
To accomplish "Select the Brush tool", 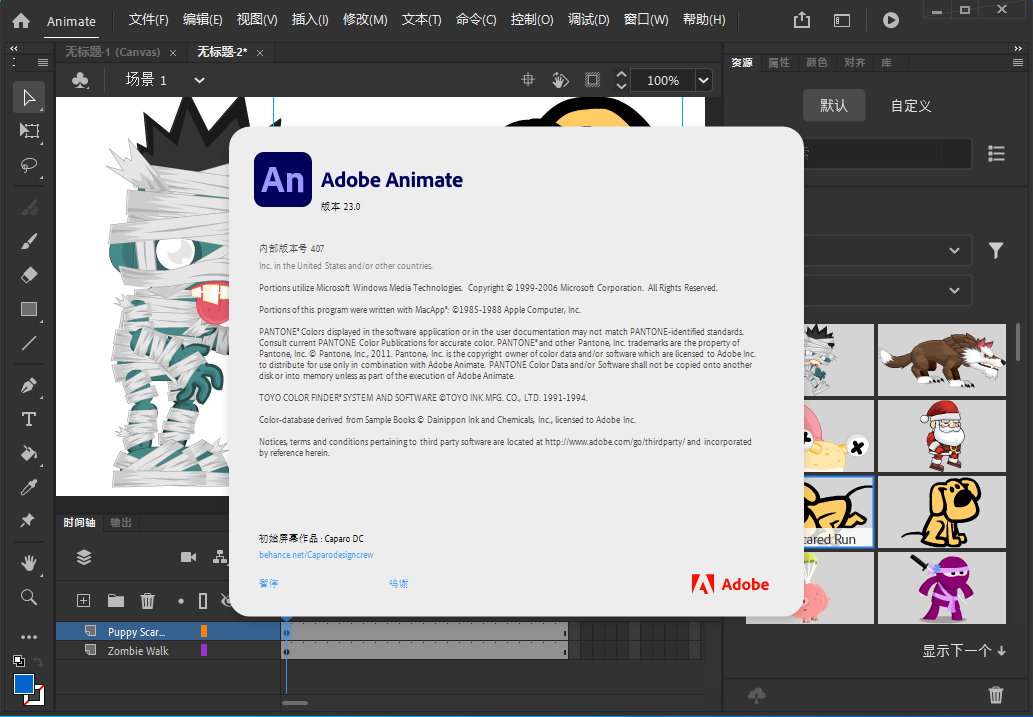I will (29, 242).
